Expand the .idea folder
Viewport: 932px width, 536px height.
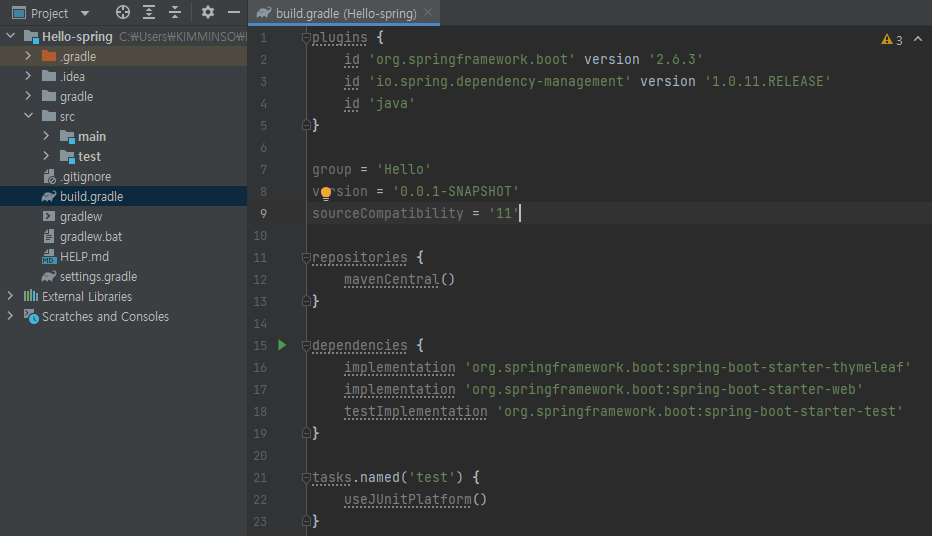(28, 76)
